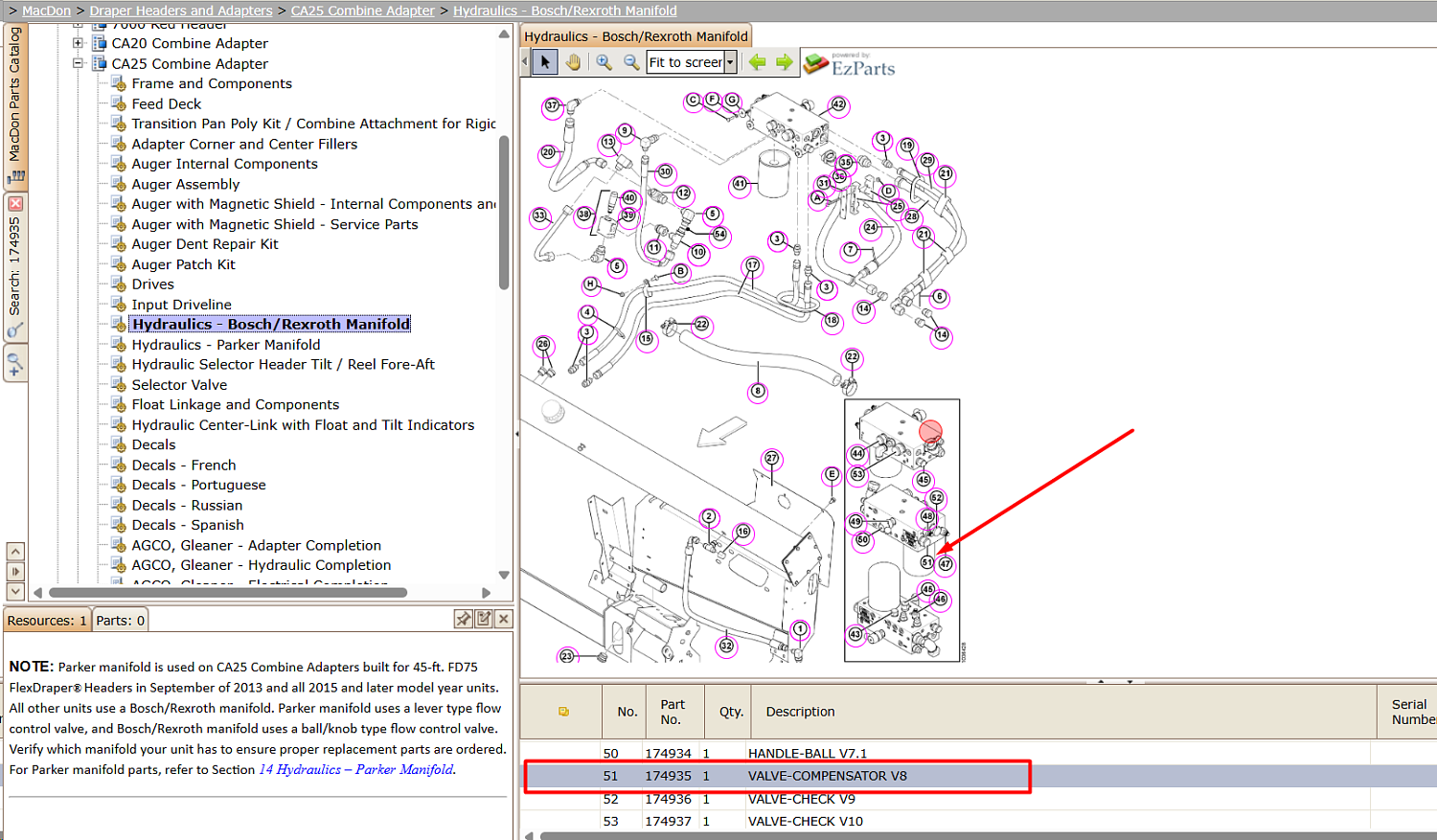Click the Auger Assembly page icon
The height and width of the screenshot is (840, 1437).
click(x=119, y=184)
